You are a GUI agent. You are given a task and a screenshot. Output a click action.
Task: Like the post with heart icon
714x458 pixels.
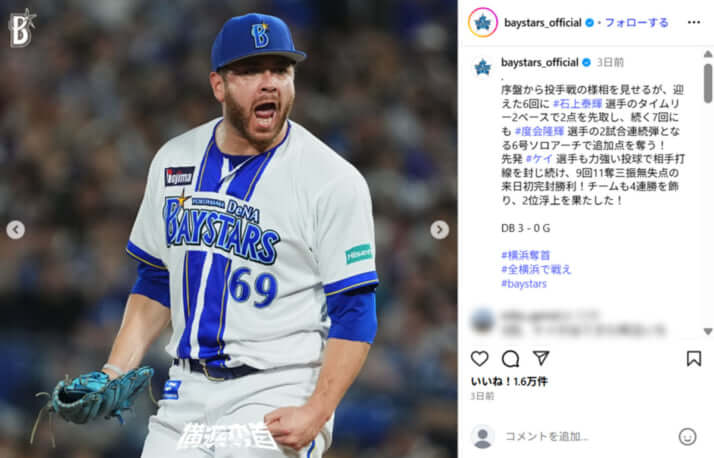coord(479,359)
